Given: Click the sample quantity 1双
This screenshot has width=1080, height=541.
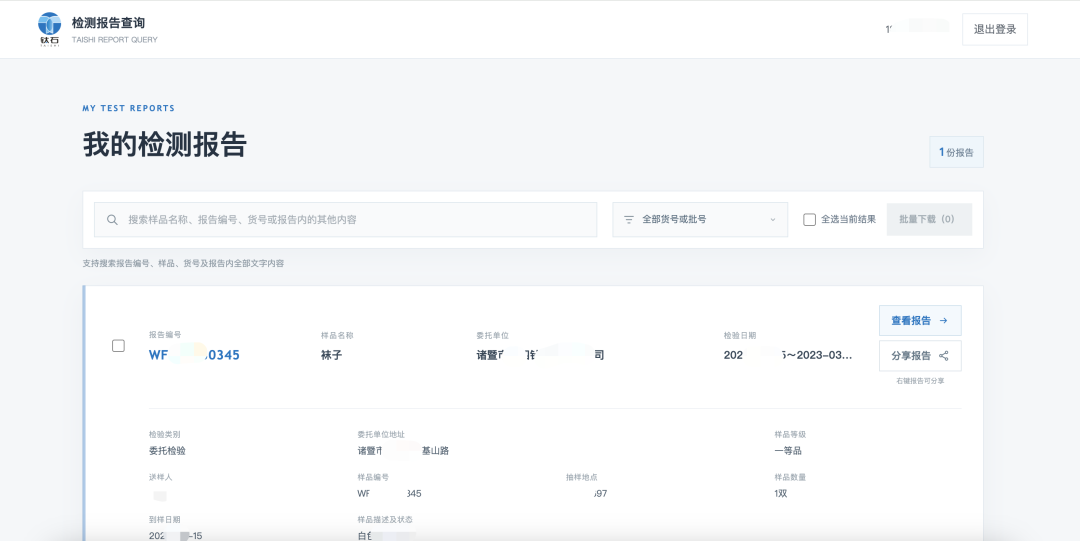Looking at the screenshot, I should pyautogui.click(x=783, y=493).
